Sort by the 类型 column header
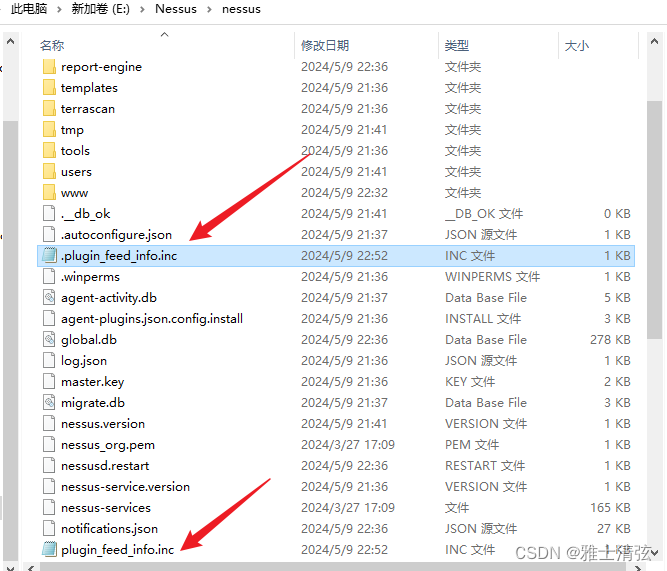Viewport: 667px width, 571px height. 457,46
